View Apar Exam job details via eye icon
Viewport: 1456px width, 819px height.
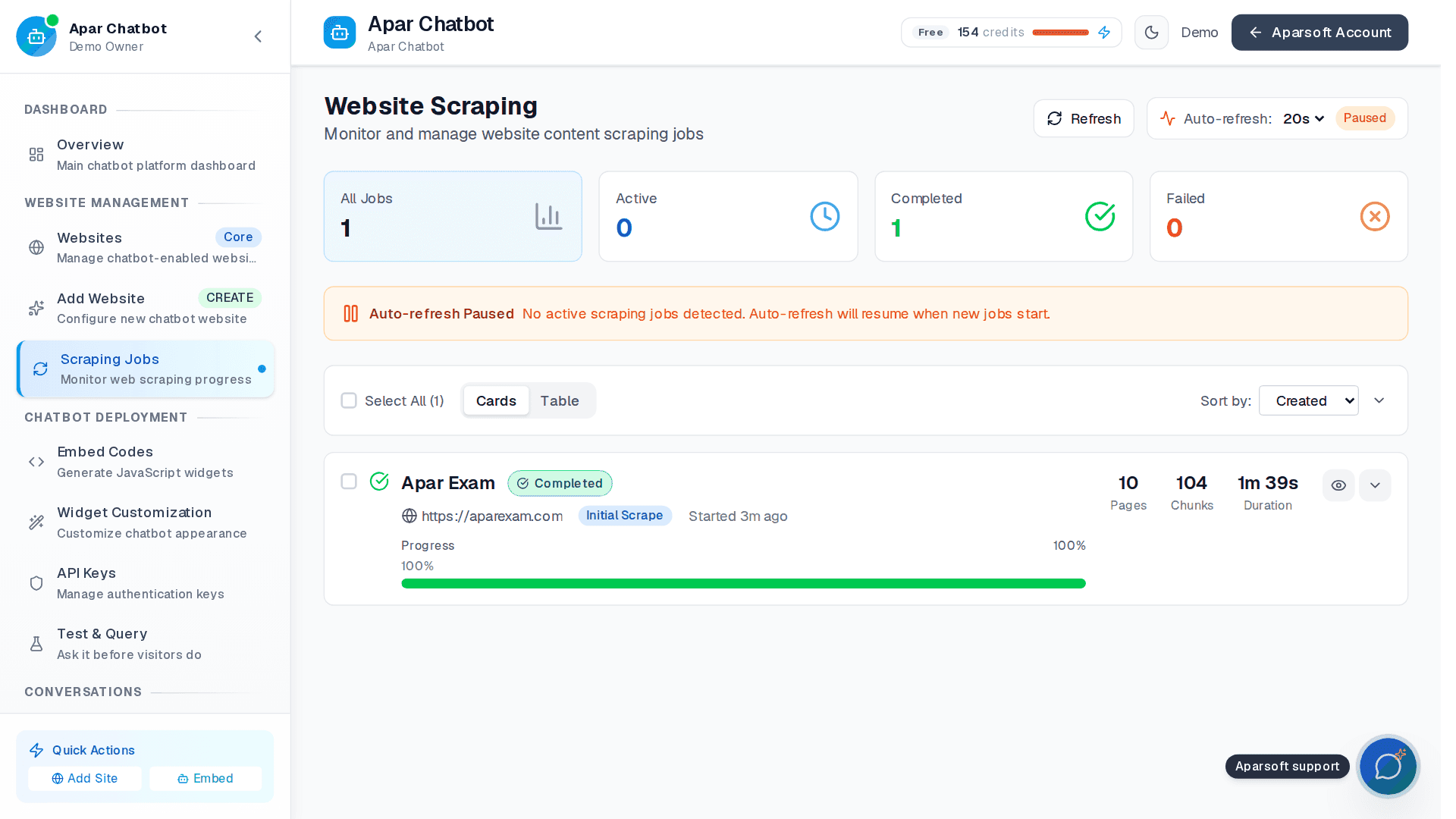1338,485
